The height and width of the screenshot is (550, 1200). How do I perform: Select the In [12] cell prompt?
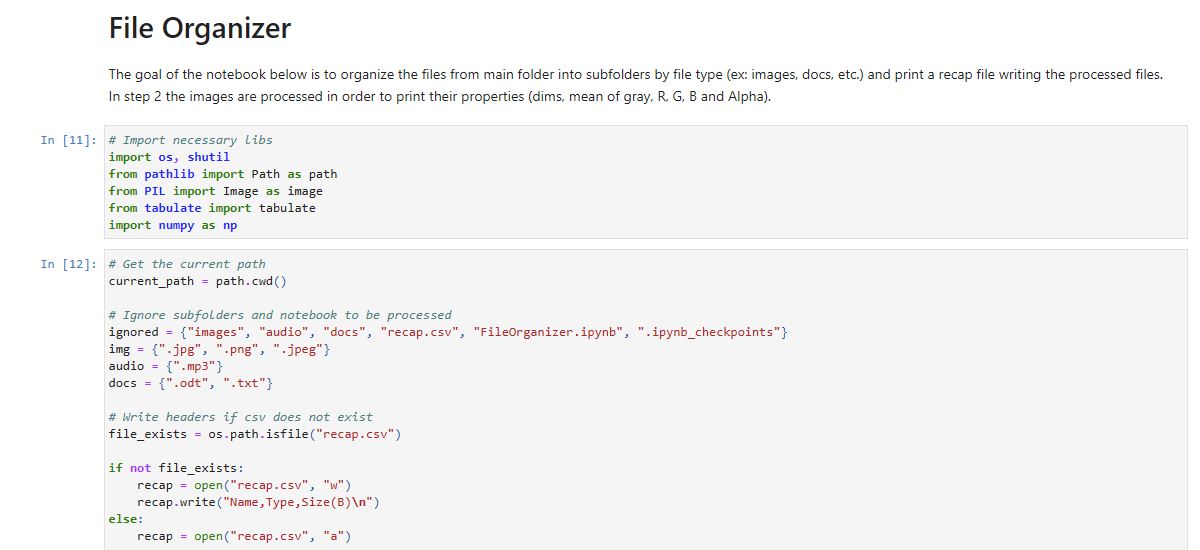[69, 264]
